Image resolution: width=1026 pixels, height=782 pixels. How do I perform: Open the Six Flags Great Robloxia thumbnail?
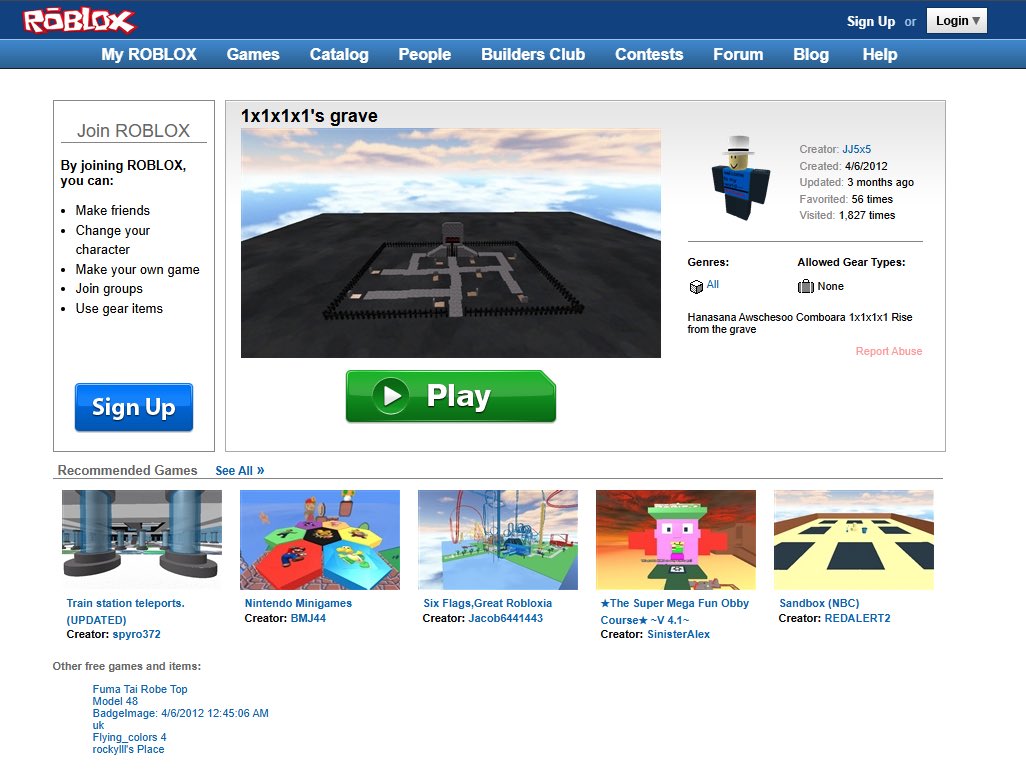498,540
